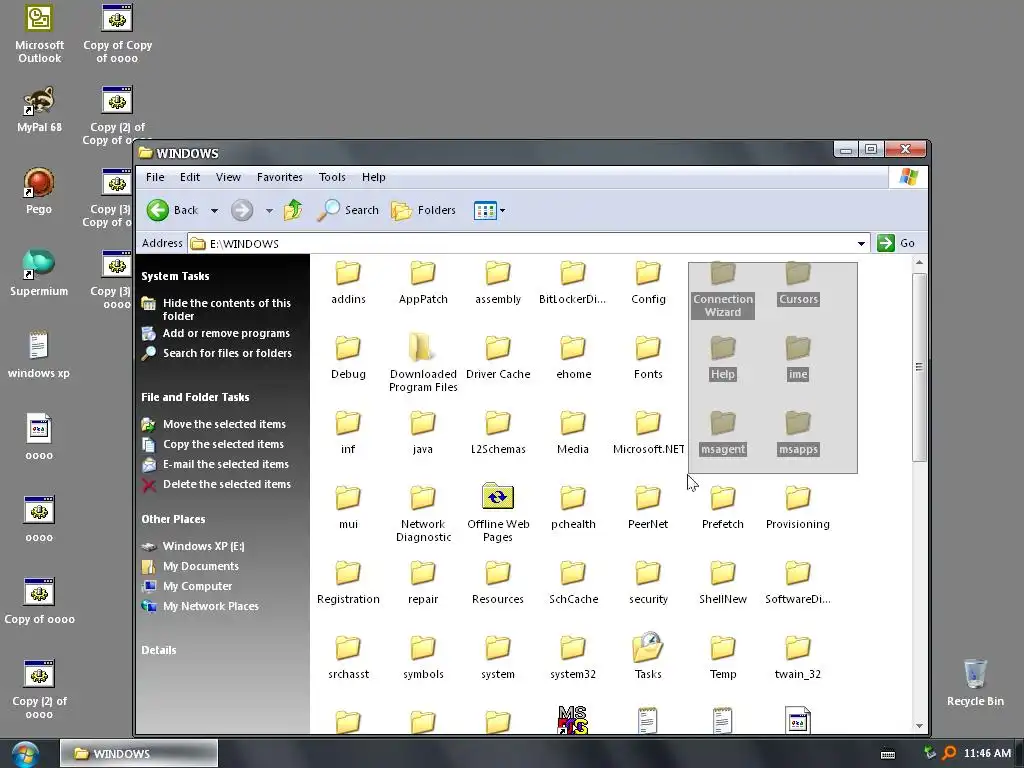Viewport: 1024px width, 768px height.
Task: Open the File menu
Action: tap(155, 177)
